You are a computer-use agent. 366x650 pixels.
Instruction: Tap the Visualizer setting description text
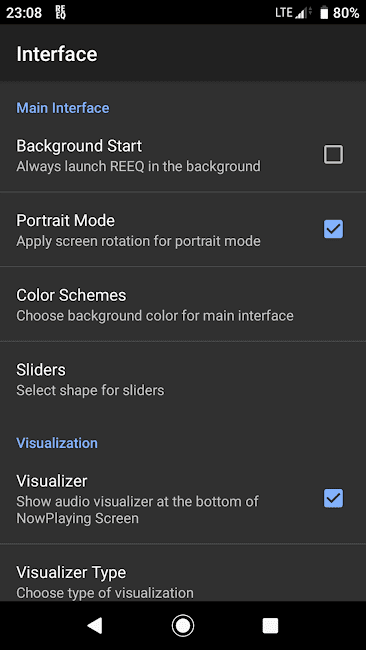point(137,510)
